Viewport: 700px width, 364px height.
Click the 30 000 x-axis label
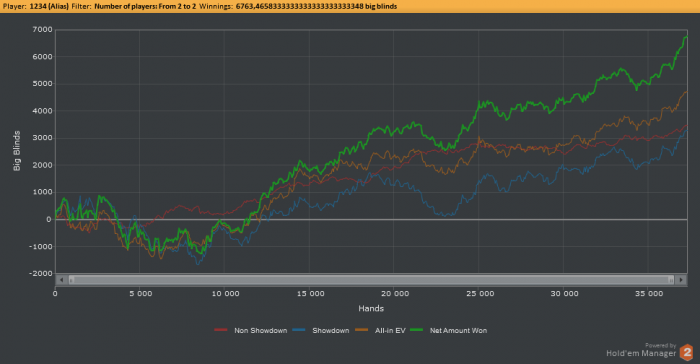(x=564, y=293)
